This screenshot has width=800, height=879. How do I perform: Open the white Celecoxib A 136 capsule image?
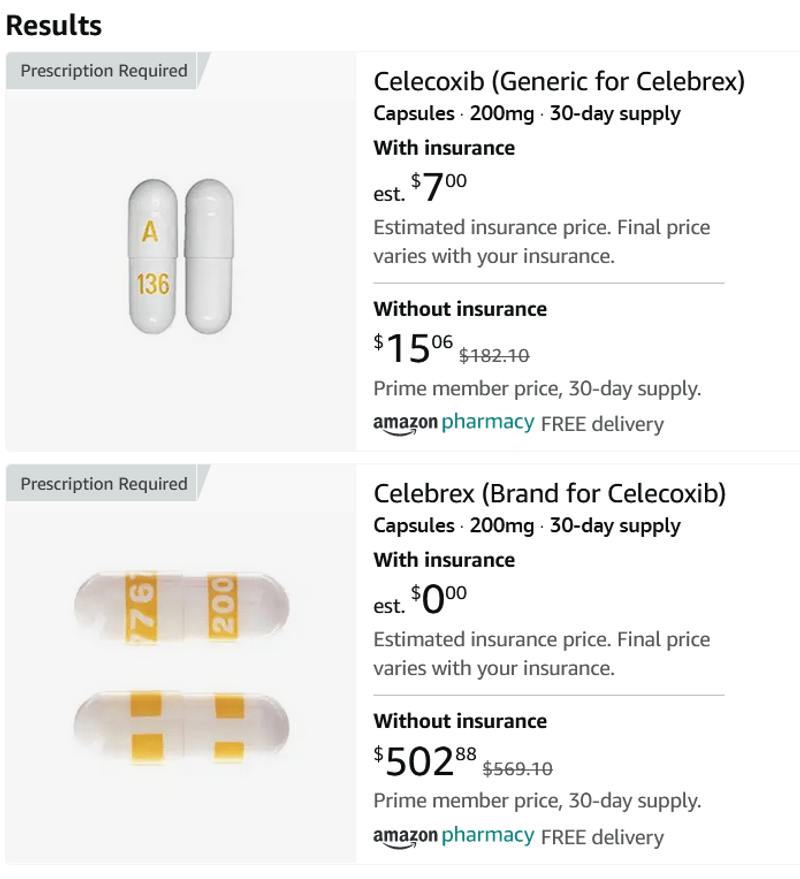click(180, 256)
